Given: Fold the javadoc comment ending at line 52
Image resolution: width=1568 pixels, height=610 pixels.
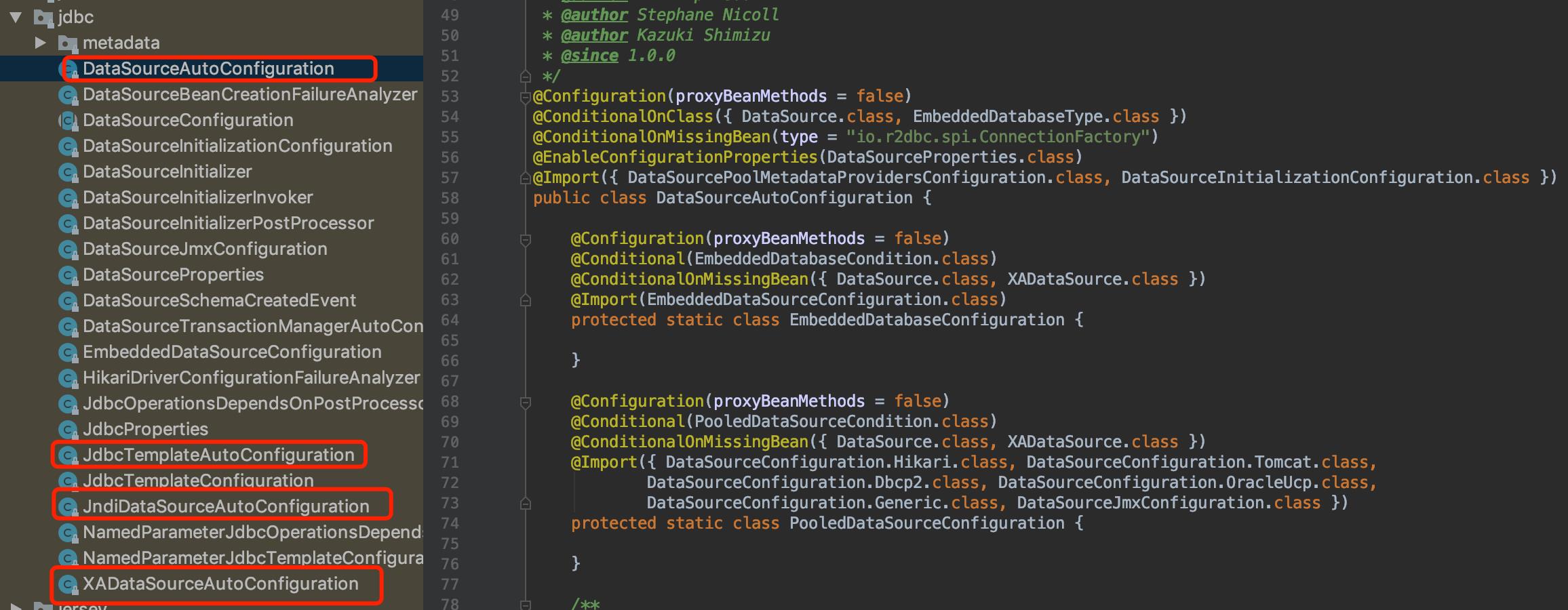Looking at the screenshot, I should pyautogui.click(x=525, y=76).
